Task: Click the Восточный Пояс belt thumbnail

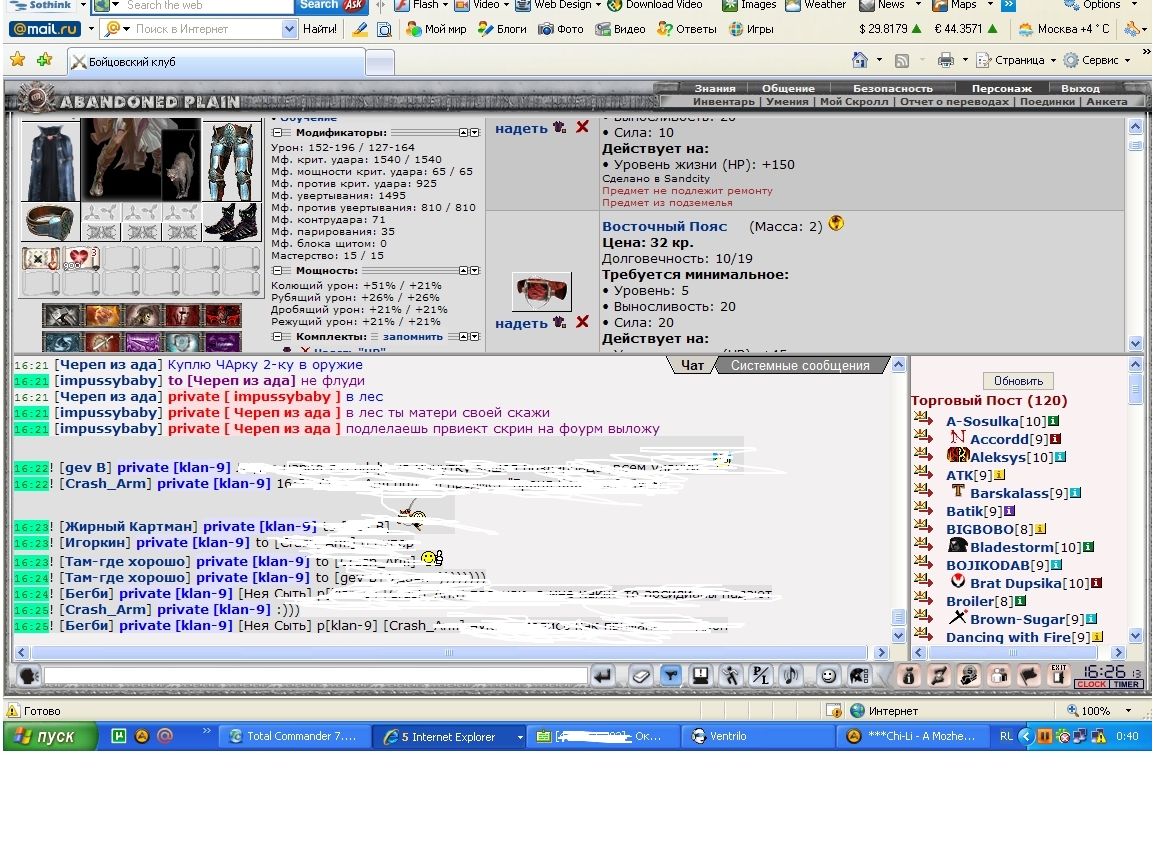Action: (541, 291)
